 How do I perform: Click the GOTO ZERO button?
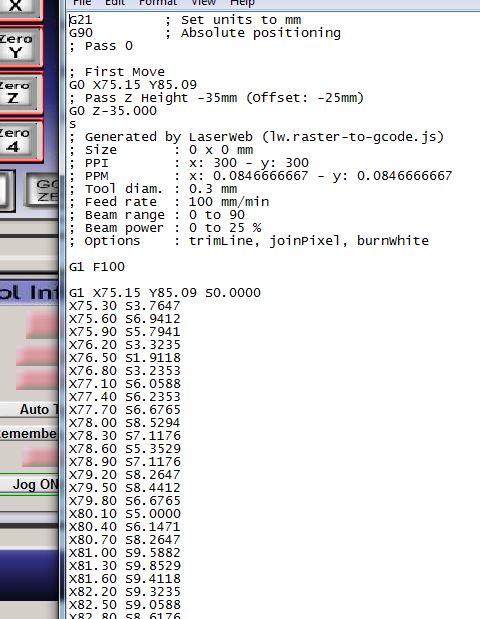43,190
